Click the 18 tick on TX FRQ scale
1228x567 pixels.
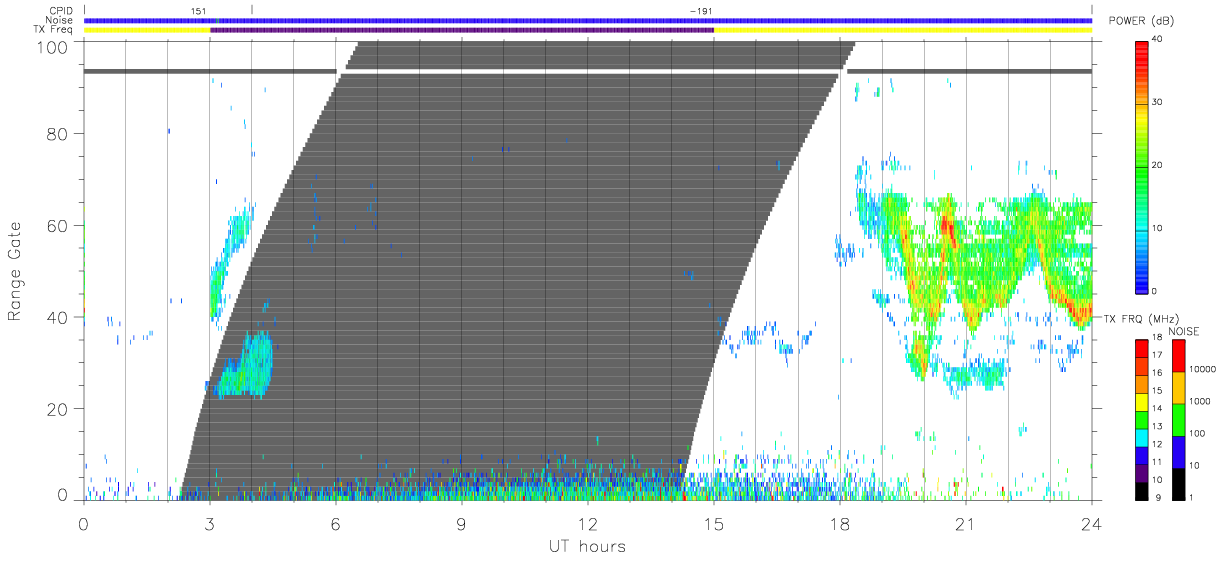(1158, 339)
